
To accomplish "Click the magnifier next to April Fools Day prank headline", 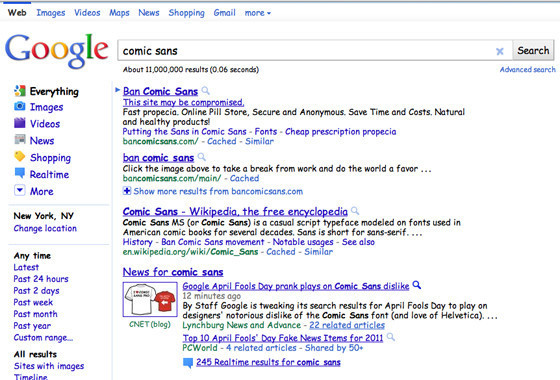I will [x=417, y=285].
